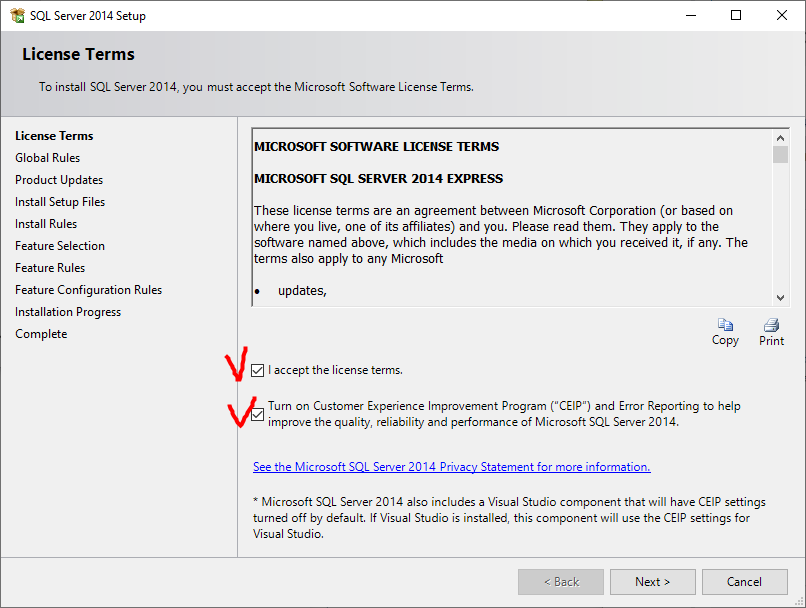Select Product Updates step in sidebar
The height and width of the screenshot is (608, 806).
59,180
